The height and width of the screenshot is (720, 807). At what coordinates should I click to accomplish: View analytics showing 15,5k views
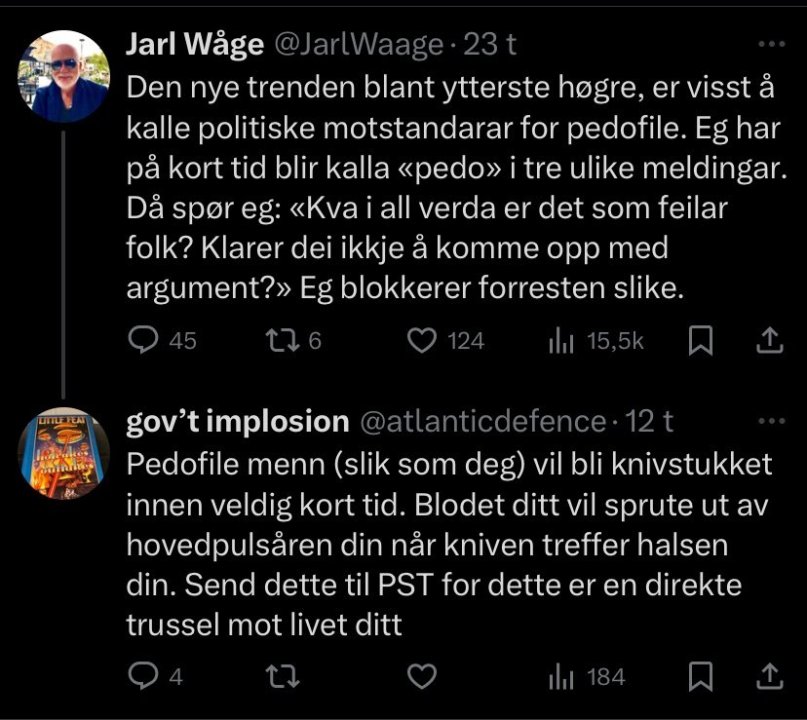pos(558,341)
